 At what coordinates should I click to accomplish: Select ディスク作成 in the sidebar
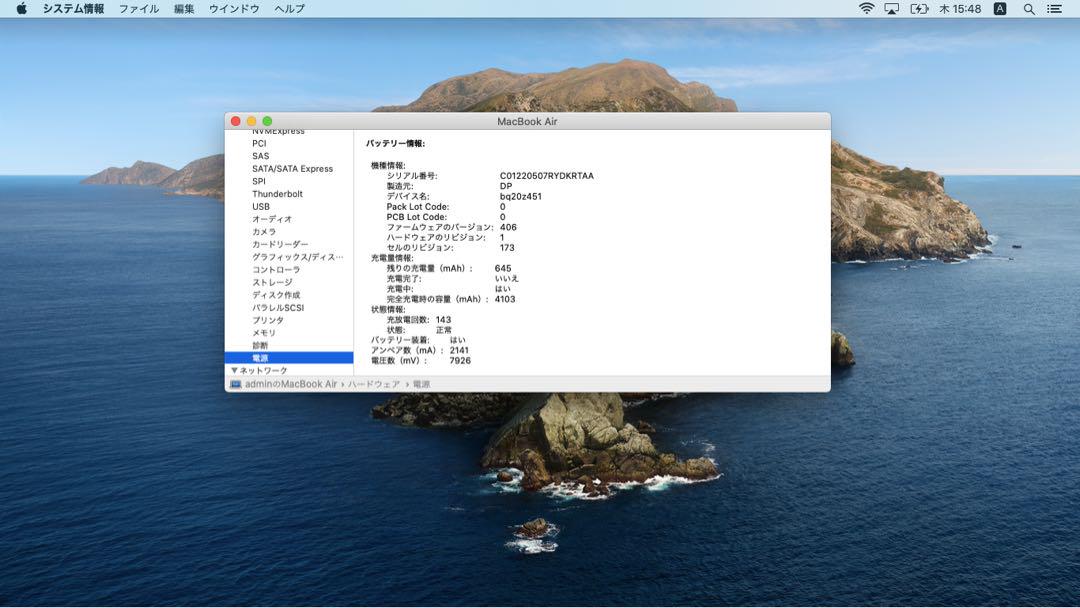[x=276, y=295]
